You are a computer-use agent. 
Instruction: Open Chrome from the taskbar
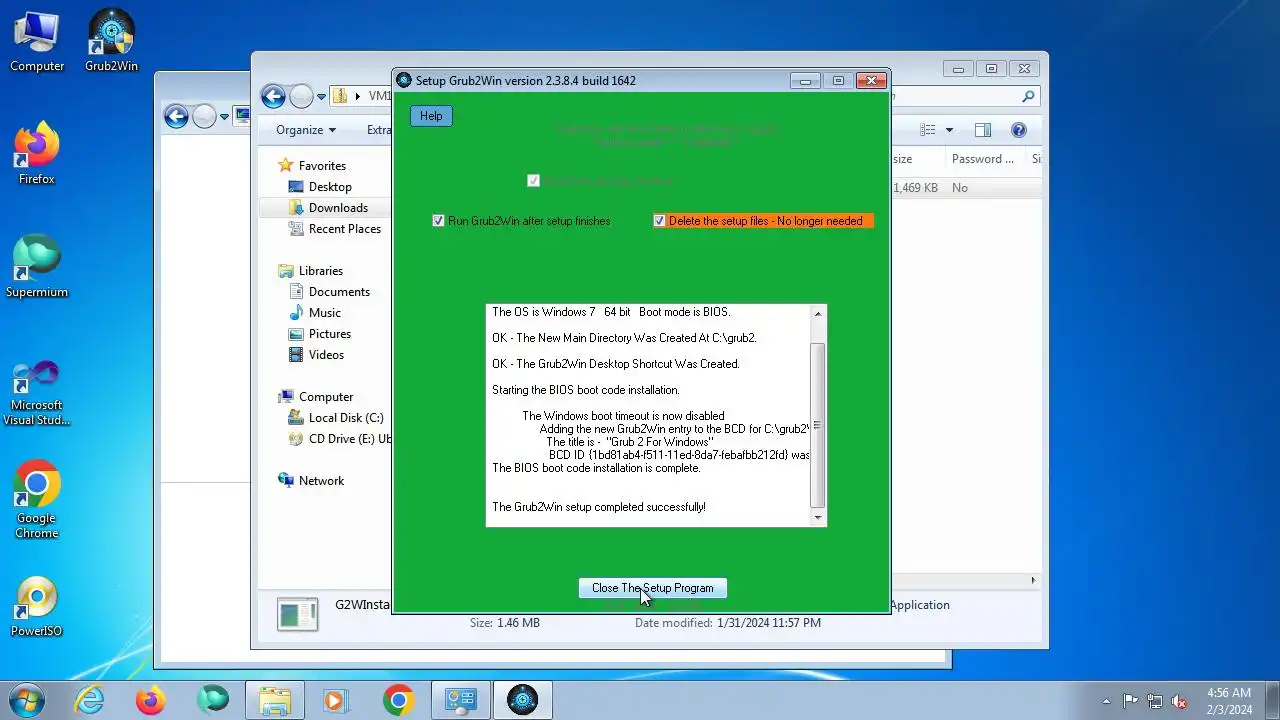[398, 700]
